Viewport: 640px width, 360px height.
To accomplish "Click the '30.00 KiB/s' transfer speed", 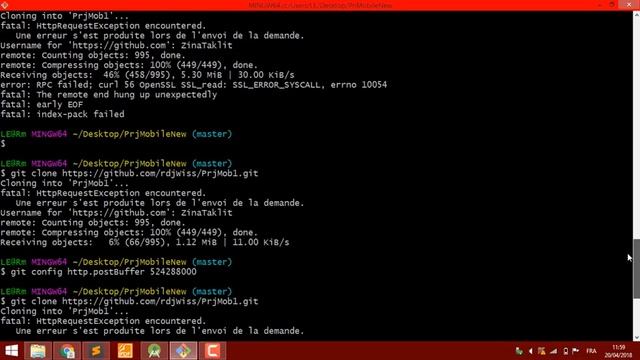I will click(x=266, y=75).
